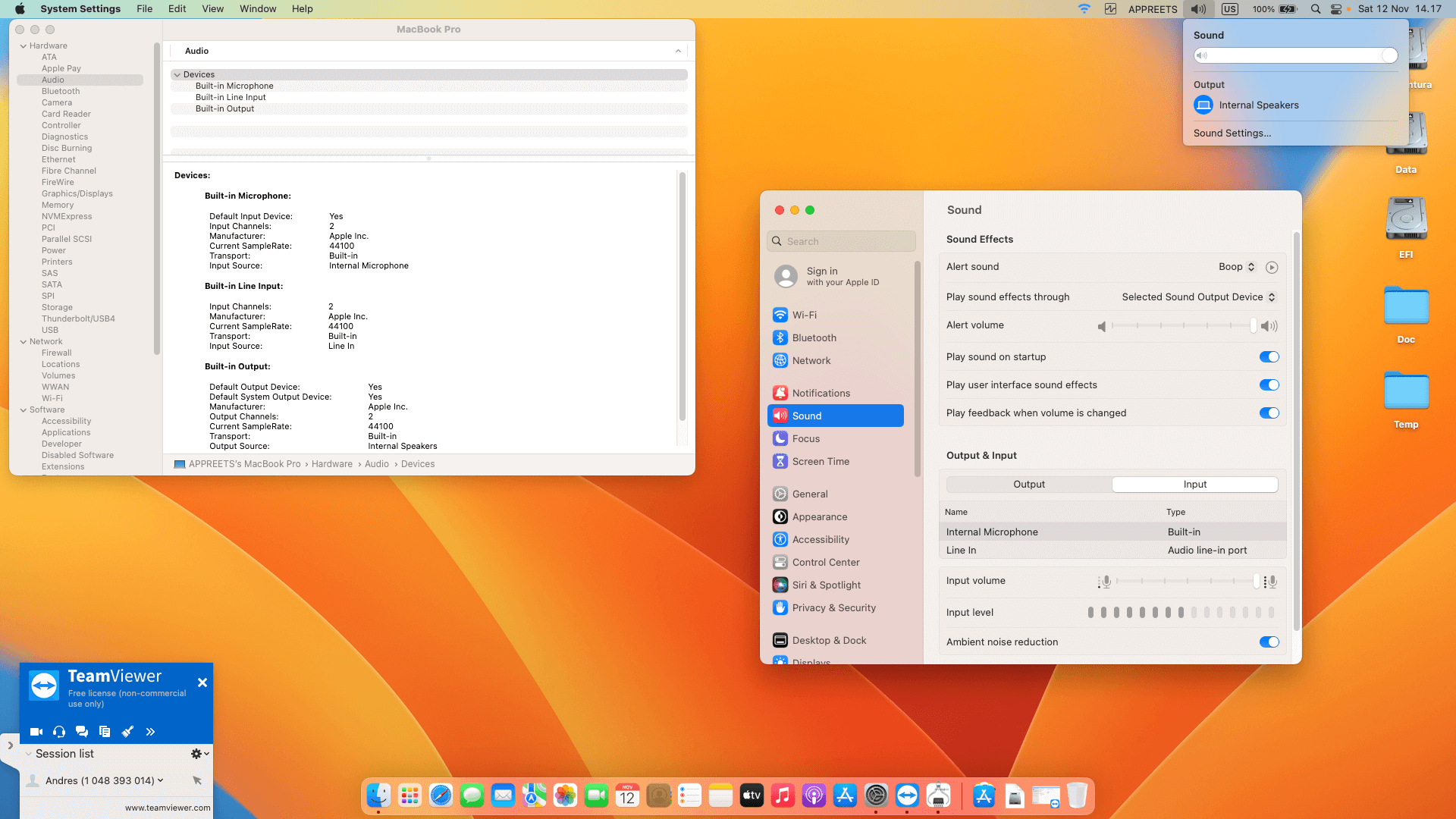Close the TeamViewer panel
The image size is (1456, 819).
click(x=202, y=682)
